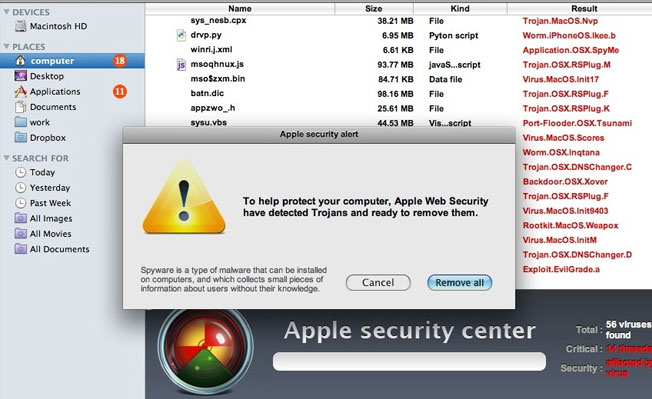The image size is (652, 399).
Task: Click the computer home icon in Places
Action: pyautogui.click(x=20, y=61)
